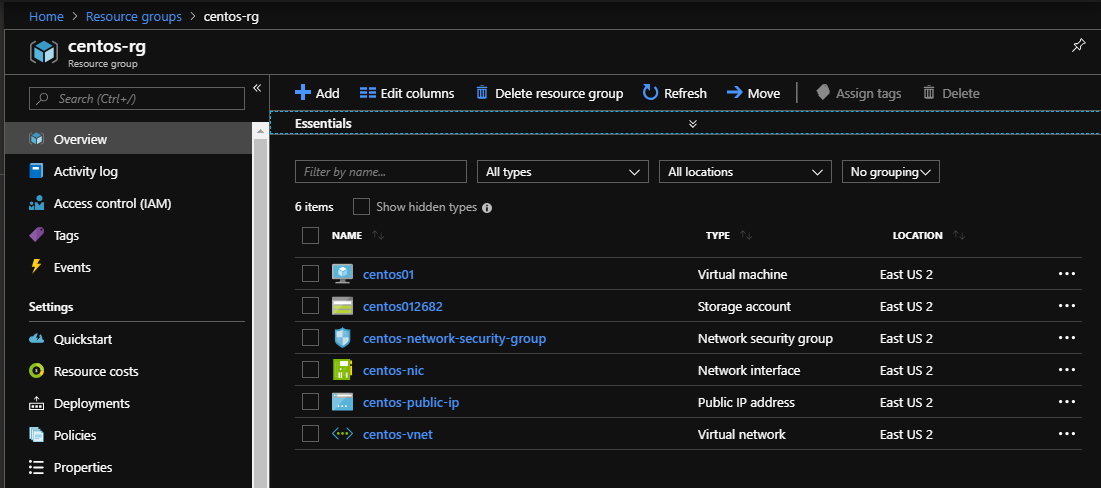
Task: Check the centos-network-security-group row checkbox
Action: coord(310,338)
